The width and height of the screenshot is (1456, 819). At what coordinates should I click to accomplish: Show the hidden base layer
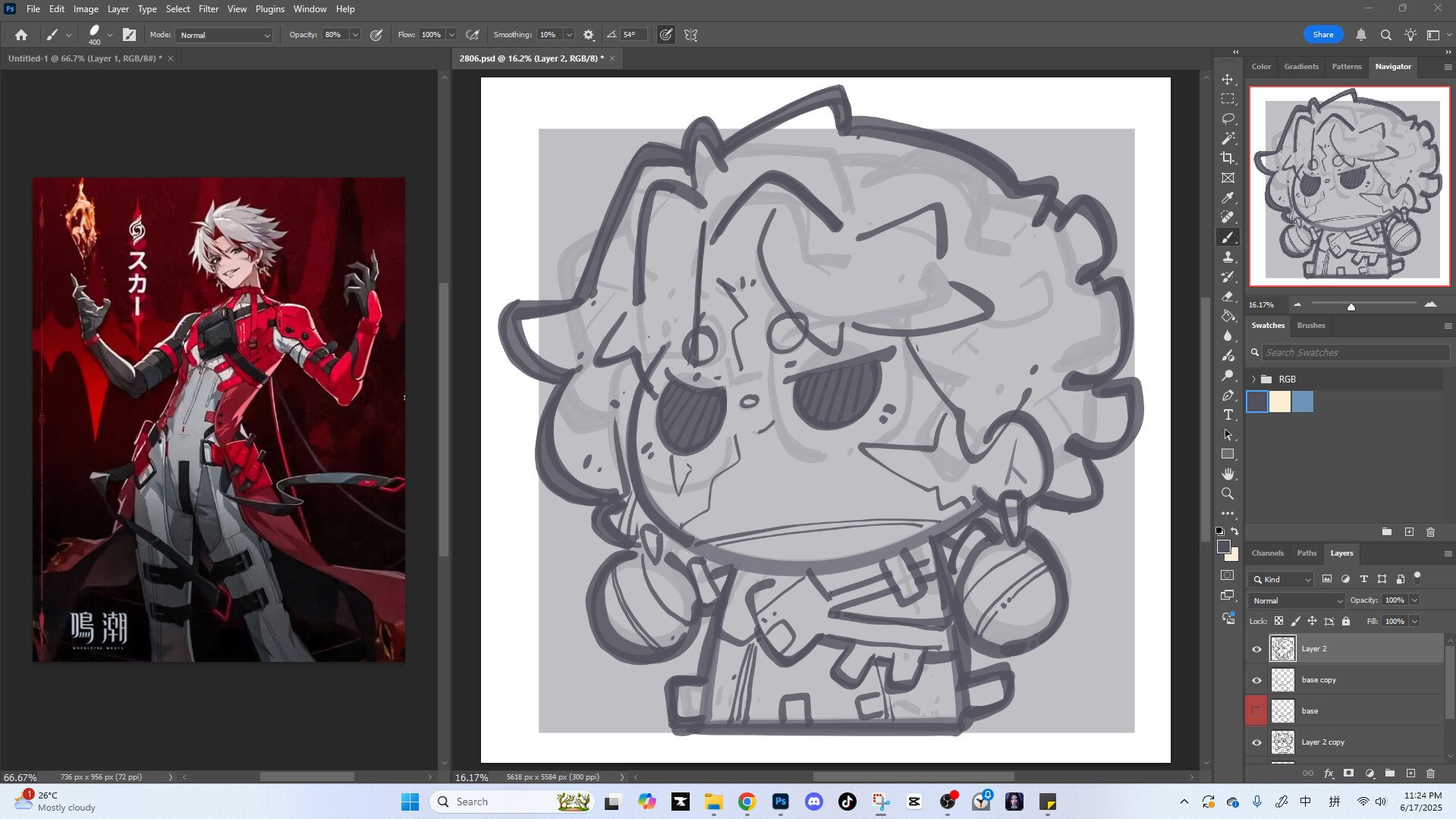point(1256,711)
